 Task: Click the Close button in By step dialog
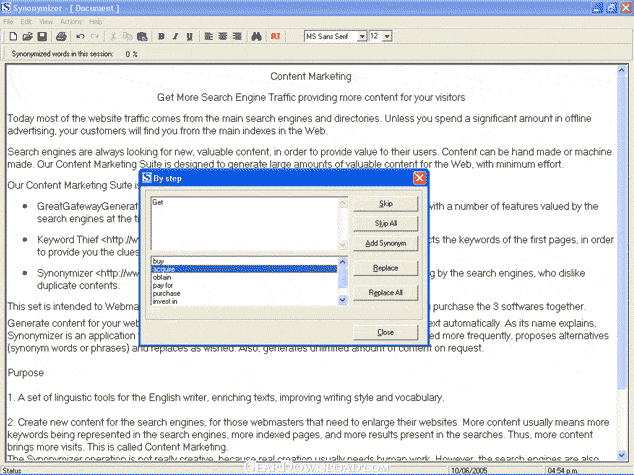[x=385, y=332]
